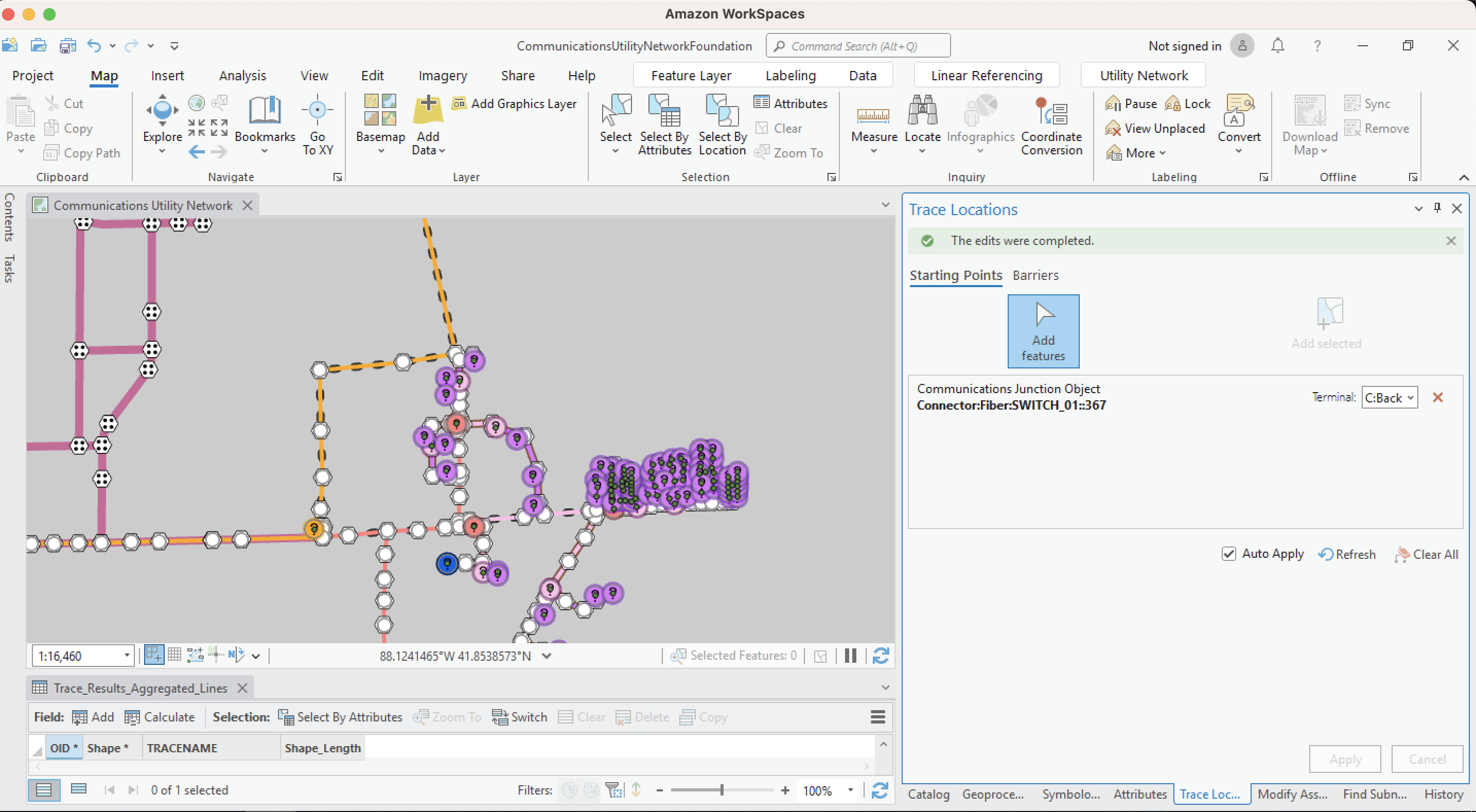Open Select By Location tool

pos(722,125)
